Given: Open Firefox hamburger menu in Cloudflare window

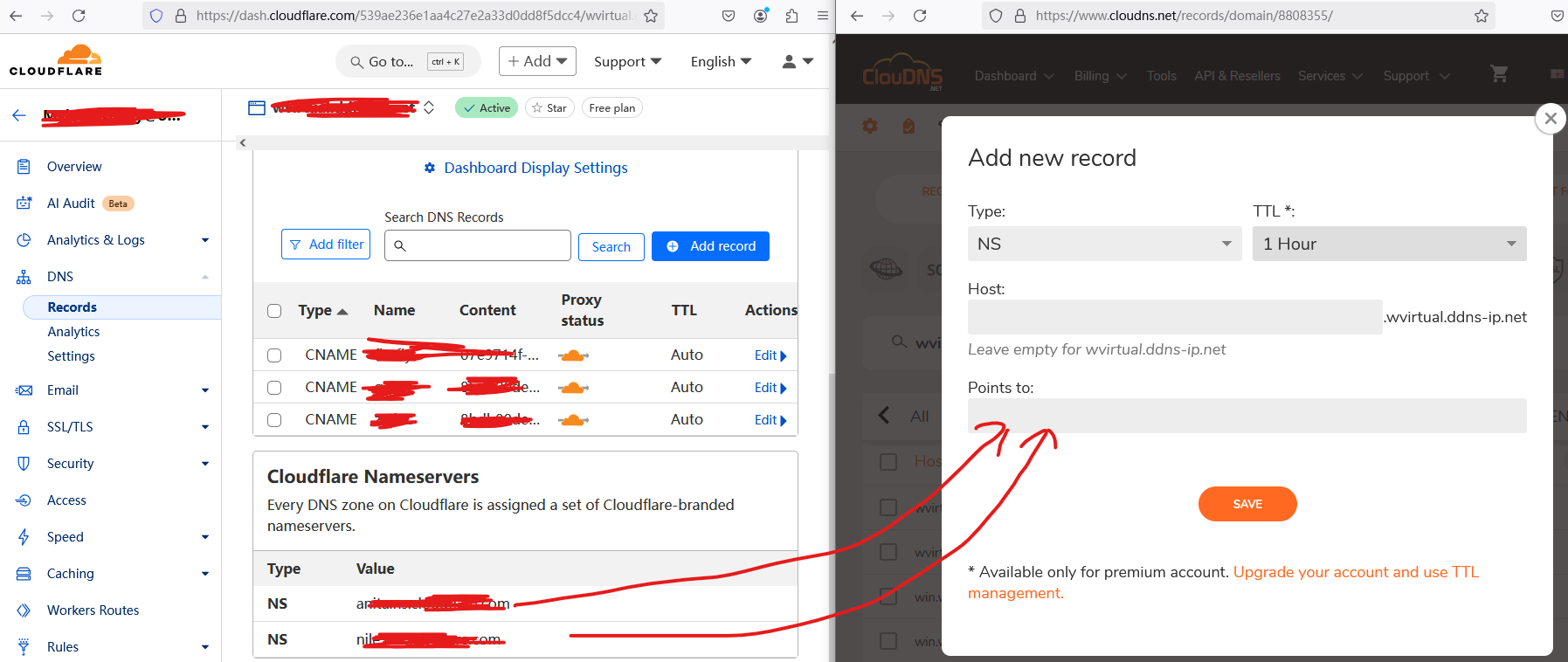Looking at the screenshot, I should pyautogui.click(x=822, y=16).
